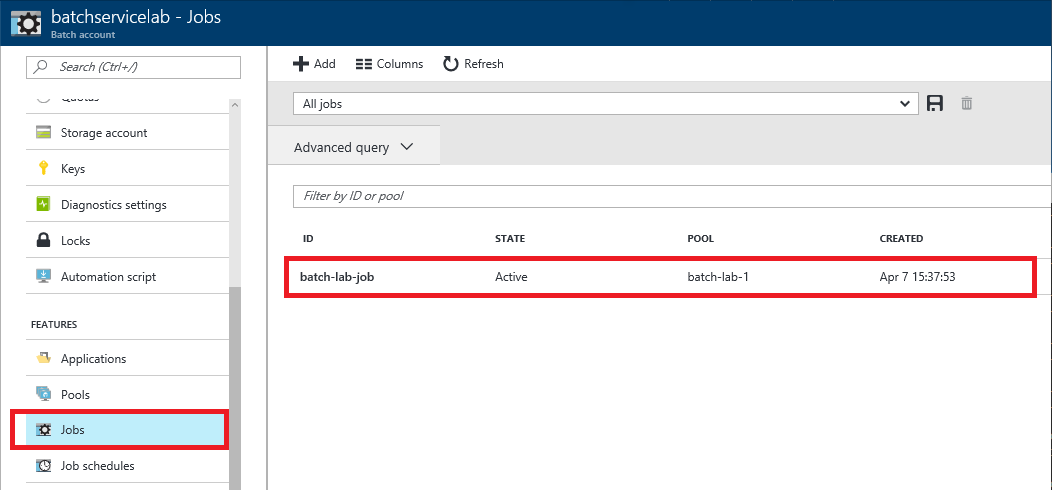Sort by the POOL column header

pyautogui.click(x=700, y=238)
